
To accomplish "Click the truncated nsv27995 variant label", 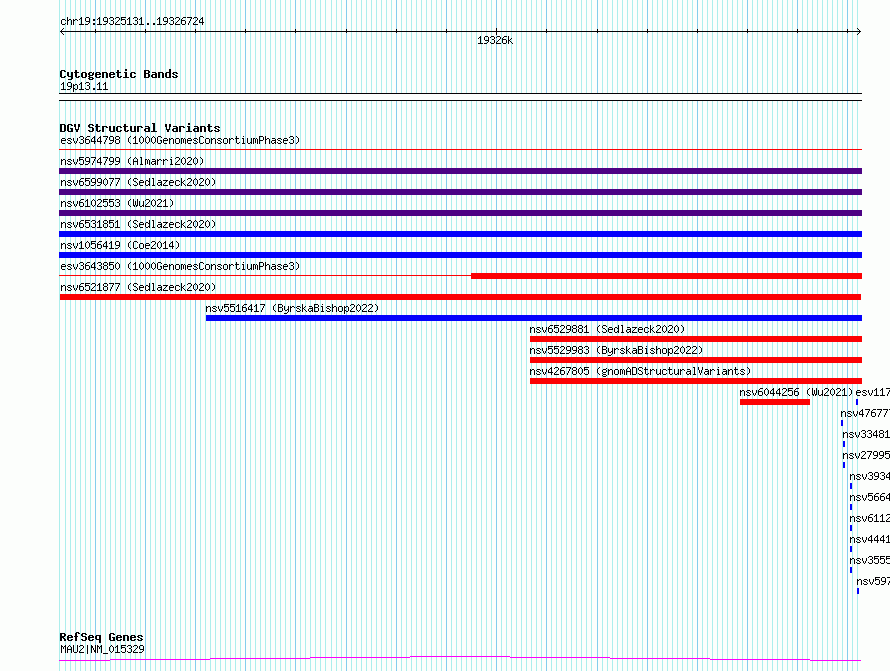I will 866,455.
